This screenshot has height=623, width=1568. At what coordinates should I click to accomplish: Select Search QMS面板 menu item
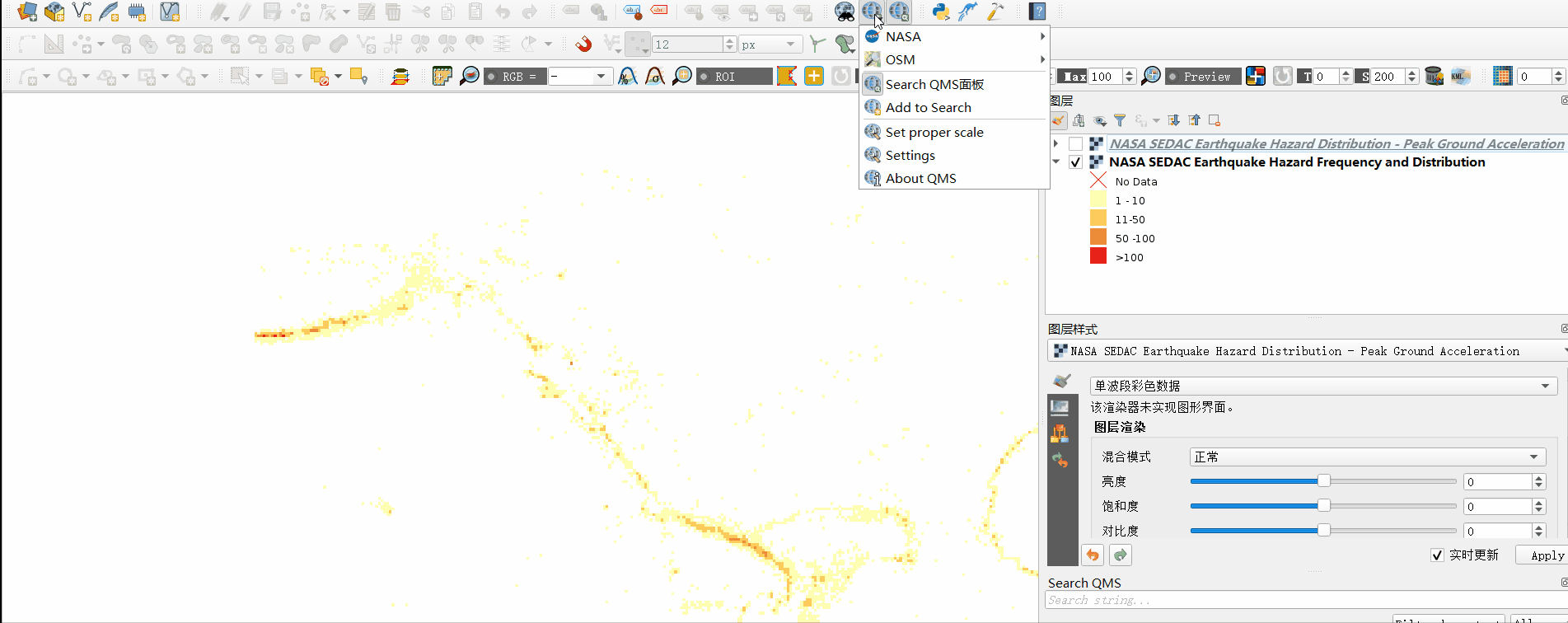point(954,84)
